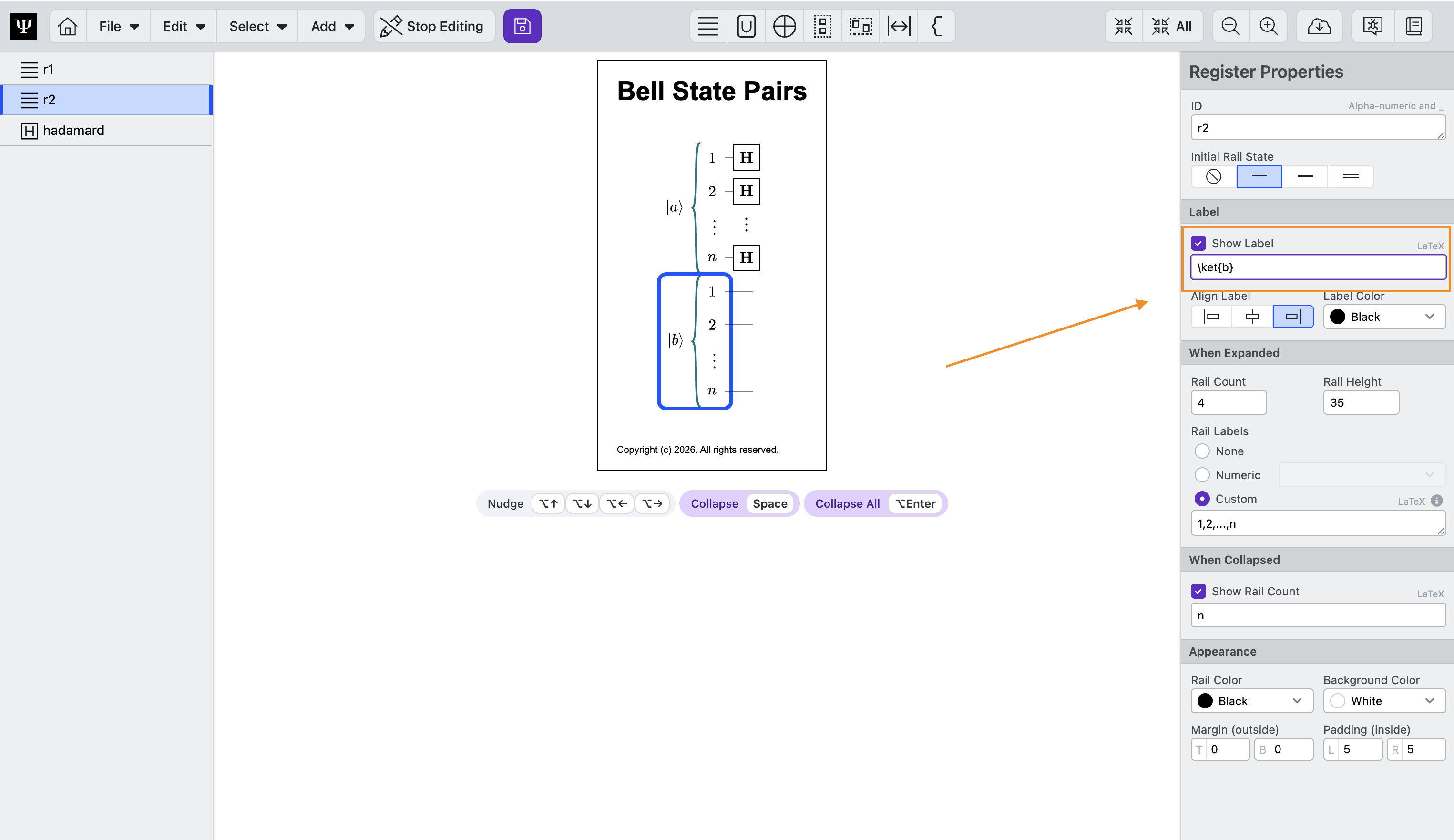Viewport: 1454px width, 840px height.
Task: Click the home icon in toolbar
Action: pyautogui.click(x=68, y=26)
